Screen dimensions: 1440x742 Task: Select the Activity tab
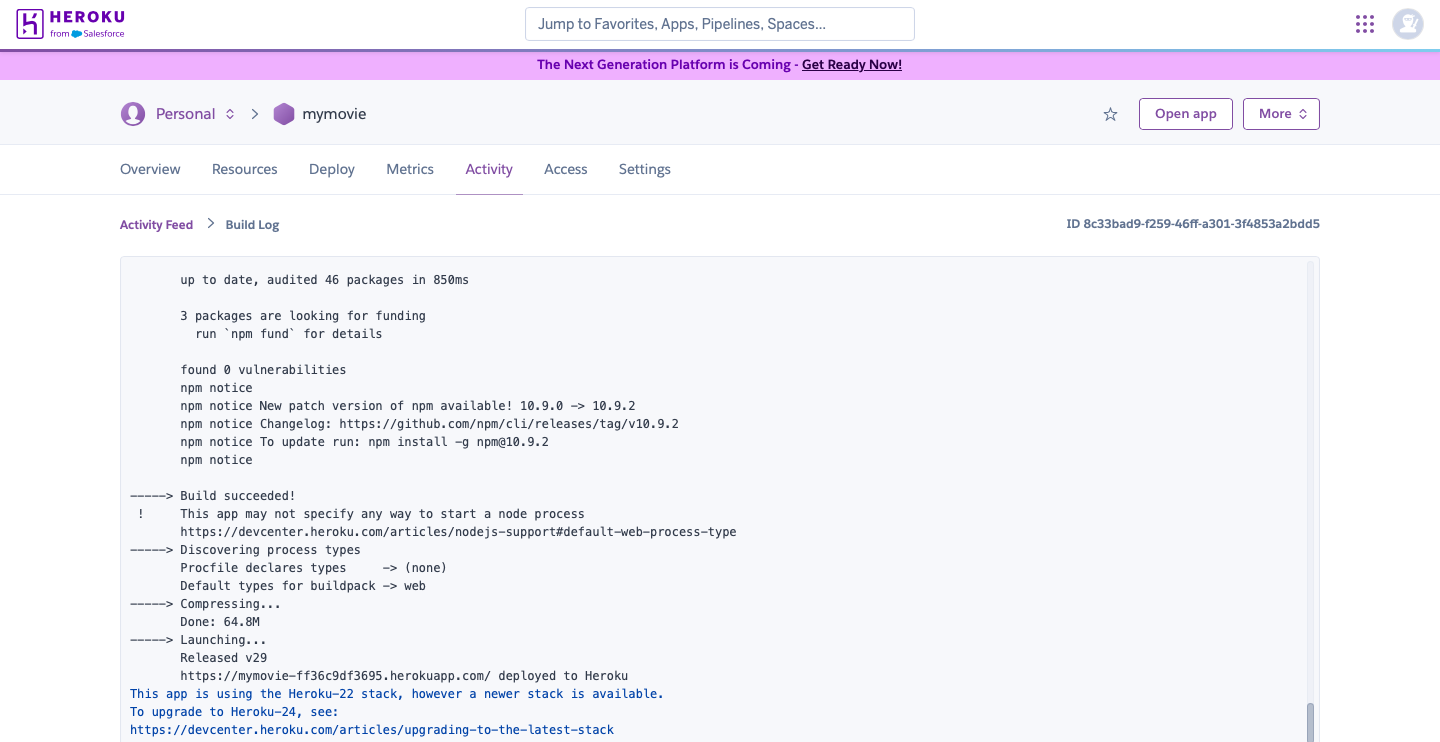click(489, 169)
